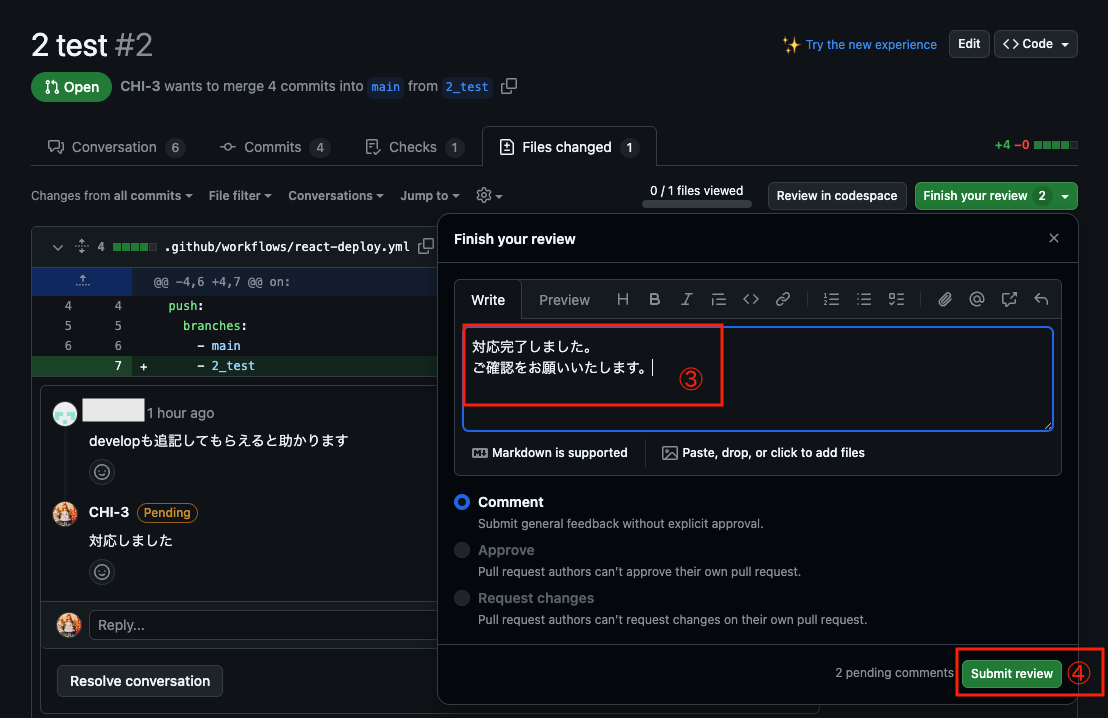Insert code formatting
1108x718 pixels.
pos(750,300)
